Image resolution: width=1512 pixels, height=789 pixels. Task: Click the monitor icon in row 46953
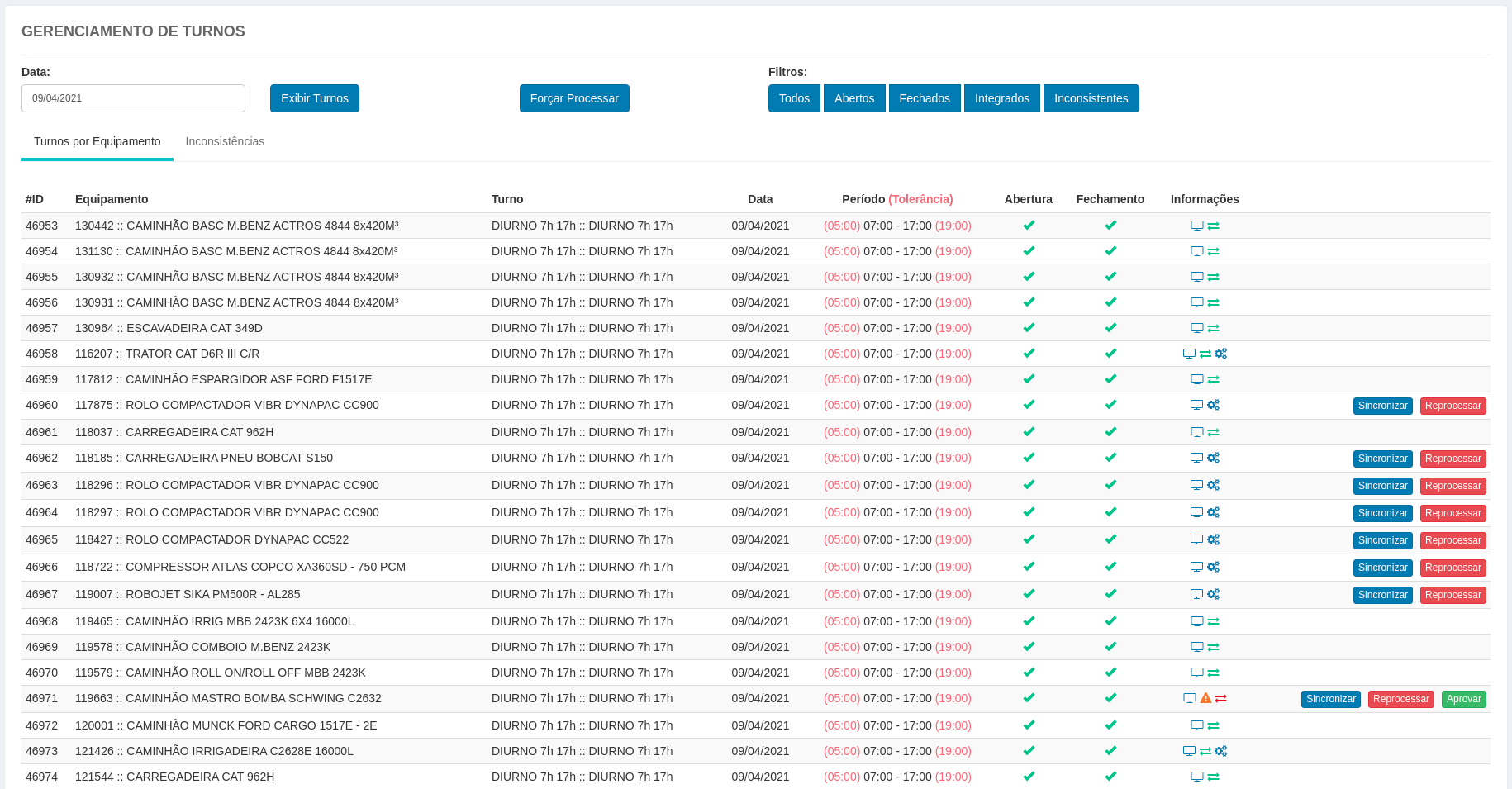[x=1196, y=226]
